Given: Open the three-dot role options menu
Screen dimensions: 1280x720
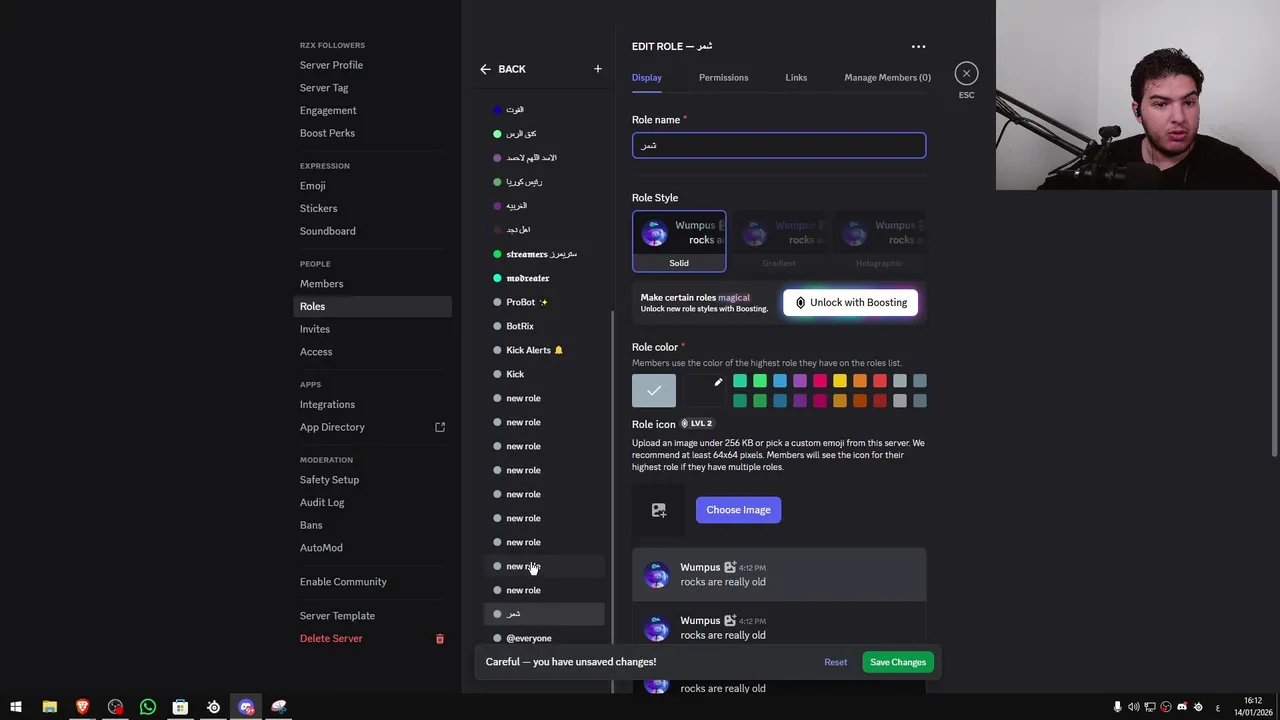Looking at the screenshot, I should tap(918, 46).
